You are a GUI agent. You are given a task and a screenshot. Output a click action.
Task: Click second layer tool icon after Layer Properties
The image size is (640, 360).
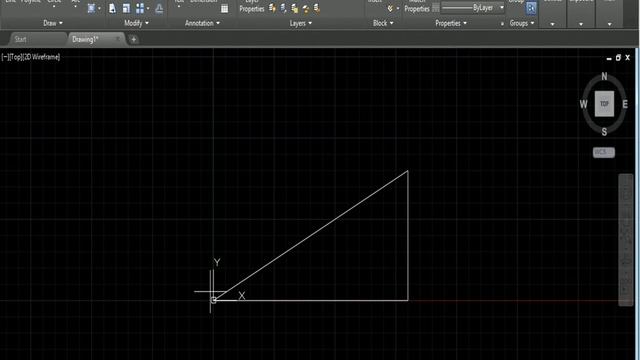coord(283,8)
